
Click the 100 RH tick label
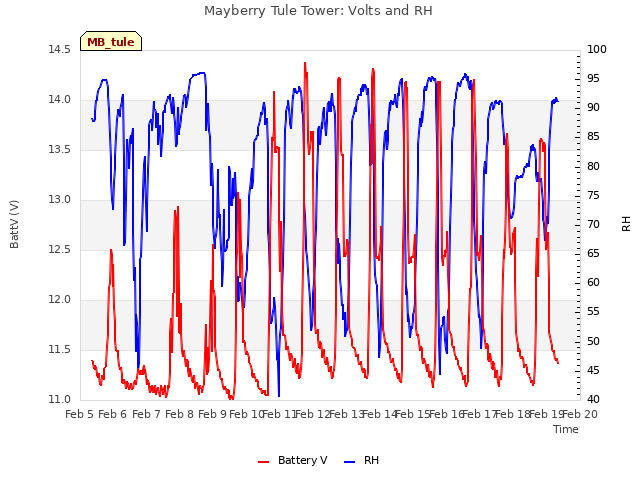tap(597, 49)
